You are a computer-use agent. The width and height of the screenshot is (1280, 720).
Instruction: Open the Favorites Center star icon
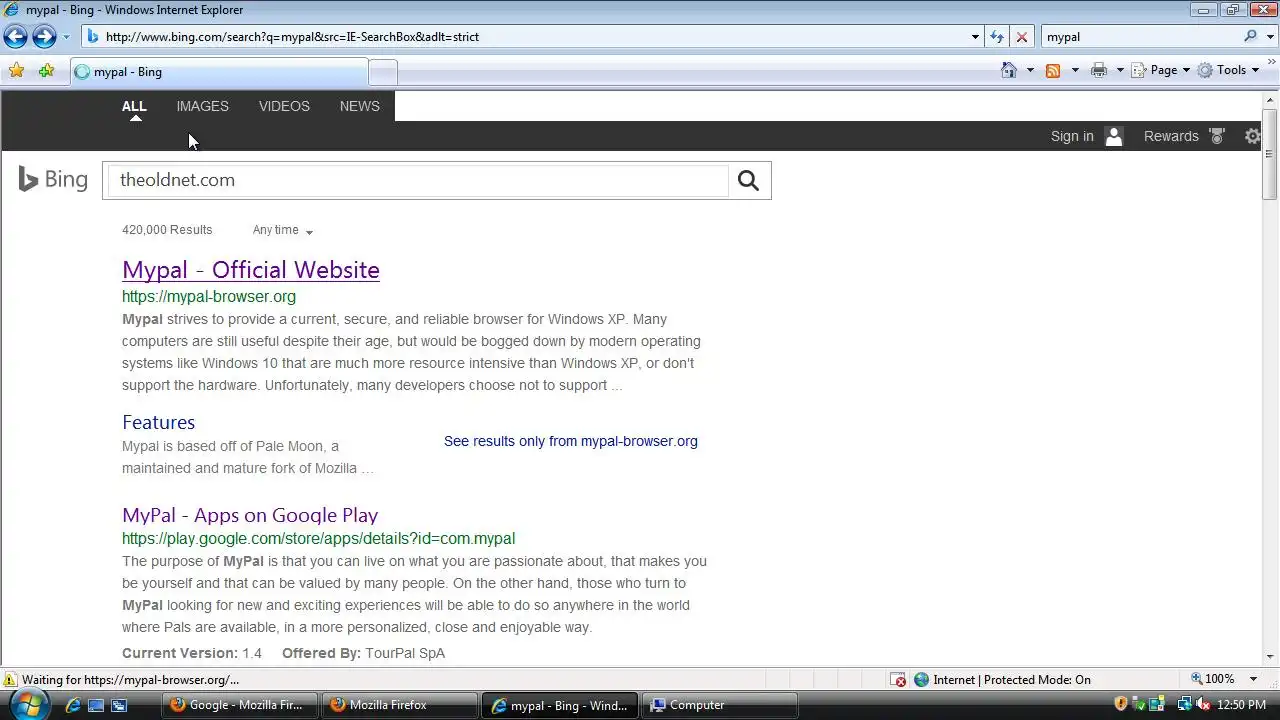tap(16, 70)
